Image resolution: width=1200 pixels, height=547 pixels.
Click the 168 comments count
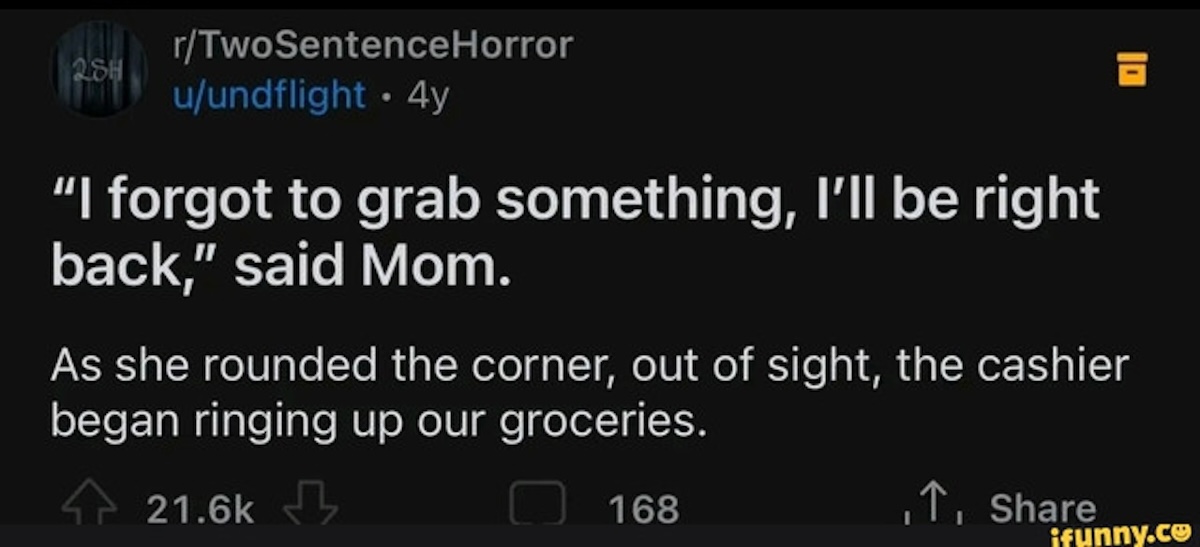coord(642,509)
